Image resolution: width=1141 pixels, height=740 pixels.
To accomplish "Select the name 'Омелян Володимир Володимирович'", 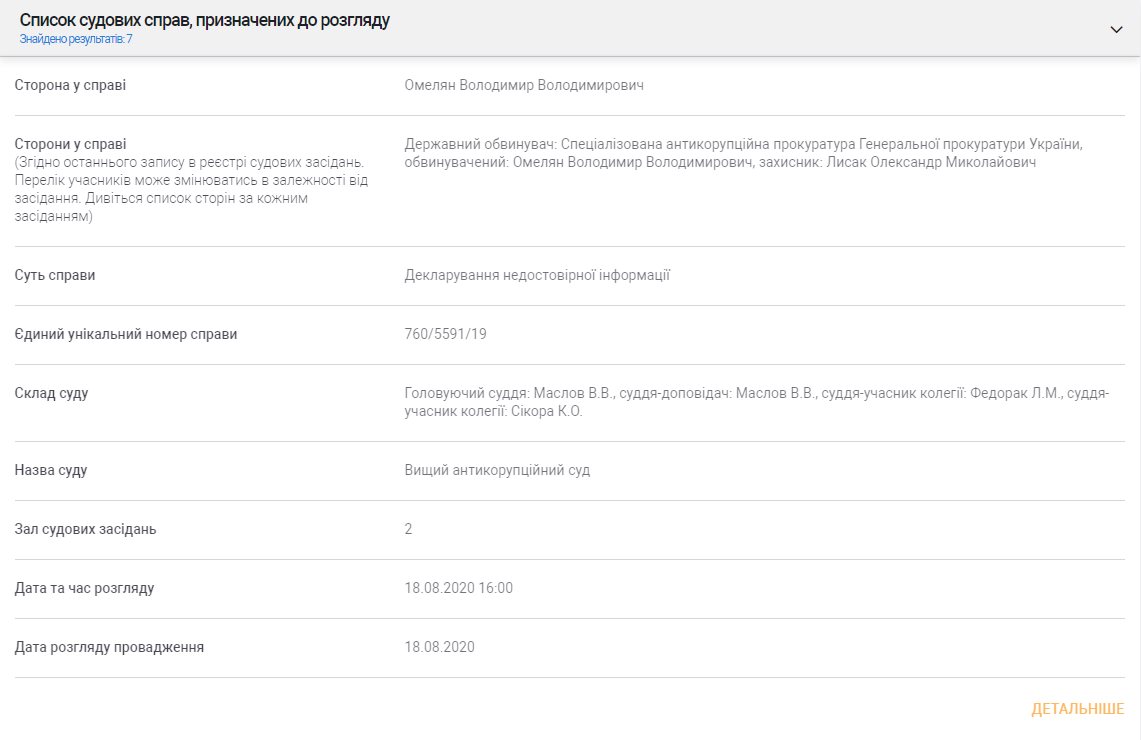I will pyautogui.click(x=524, y=85).
